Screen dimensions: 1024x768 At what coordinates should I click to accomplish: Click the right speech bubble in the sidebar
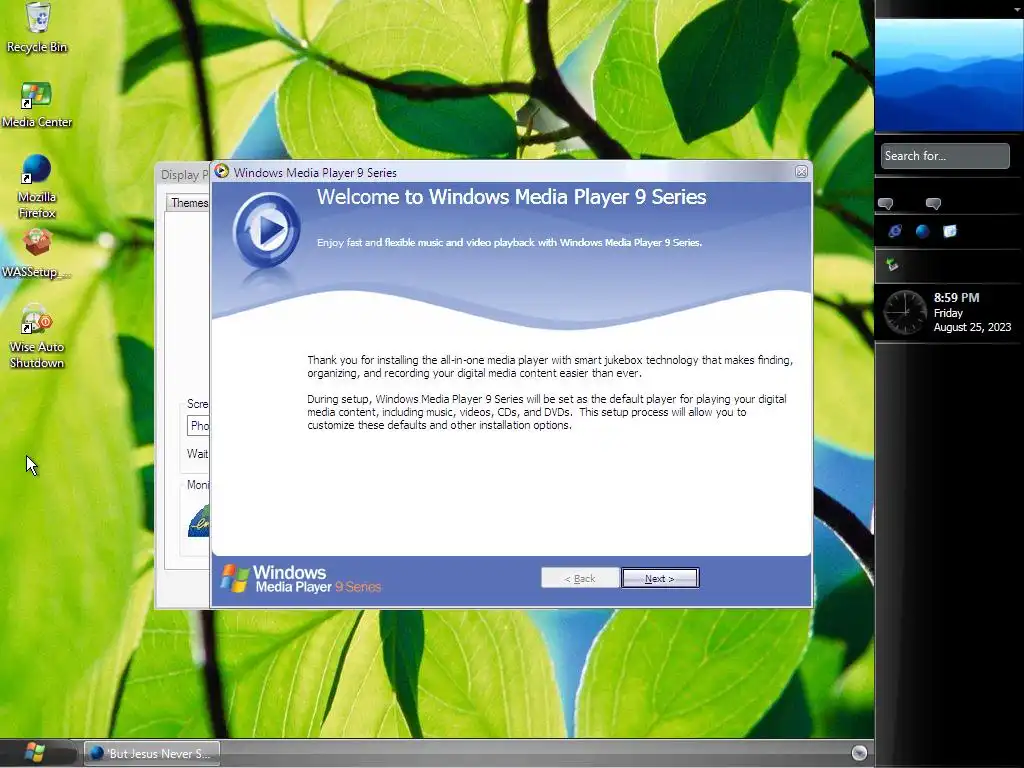[x=933, y=204]
